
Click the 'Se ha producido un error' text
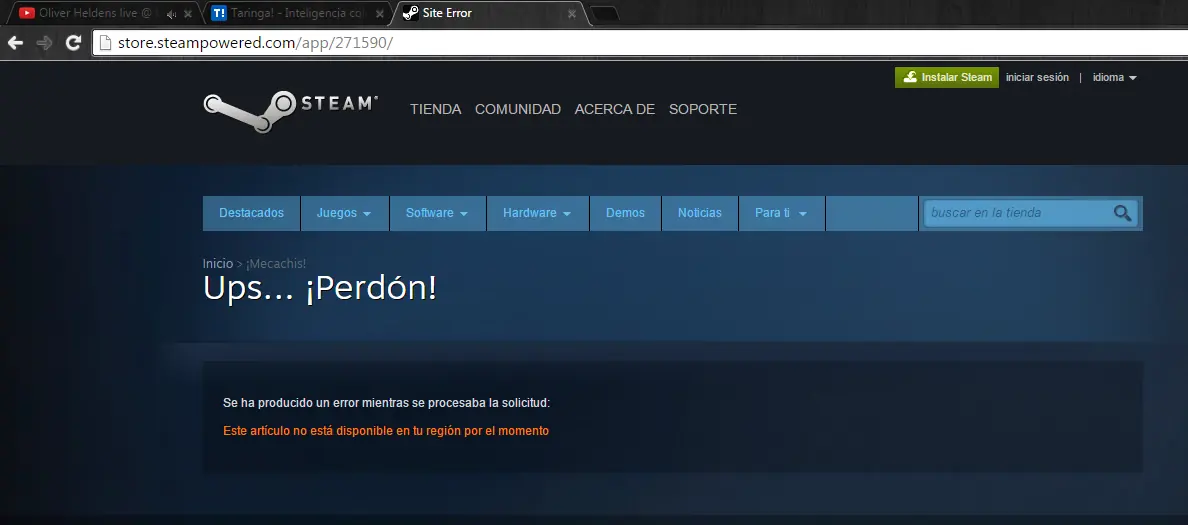tap(386, 403)
